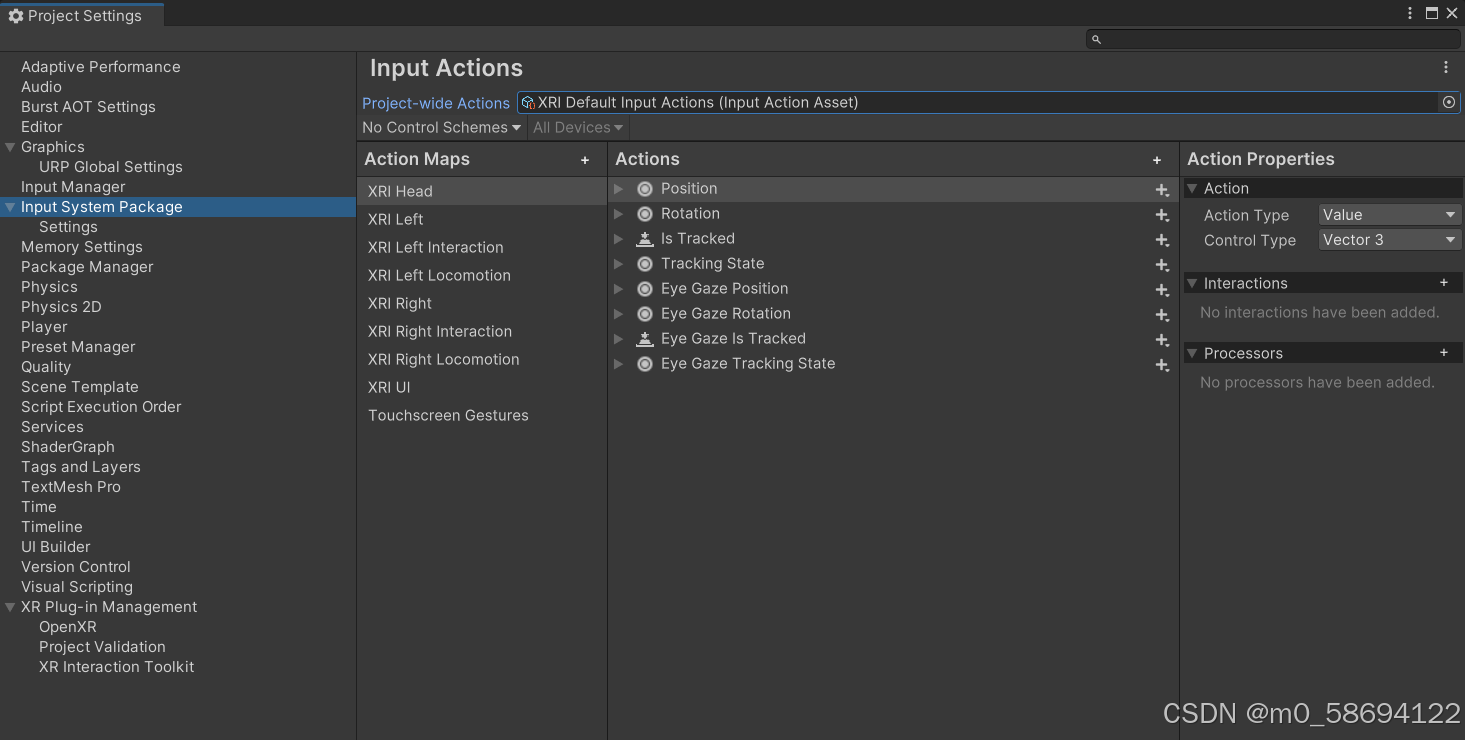Screen dimensions: 1465x740
Task: Collapse the Processors section header
Action: pyautogui.click(x=1192, y=353)
